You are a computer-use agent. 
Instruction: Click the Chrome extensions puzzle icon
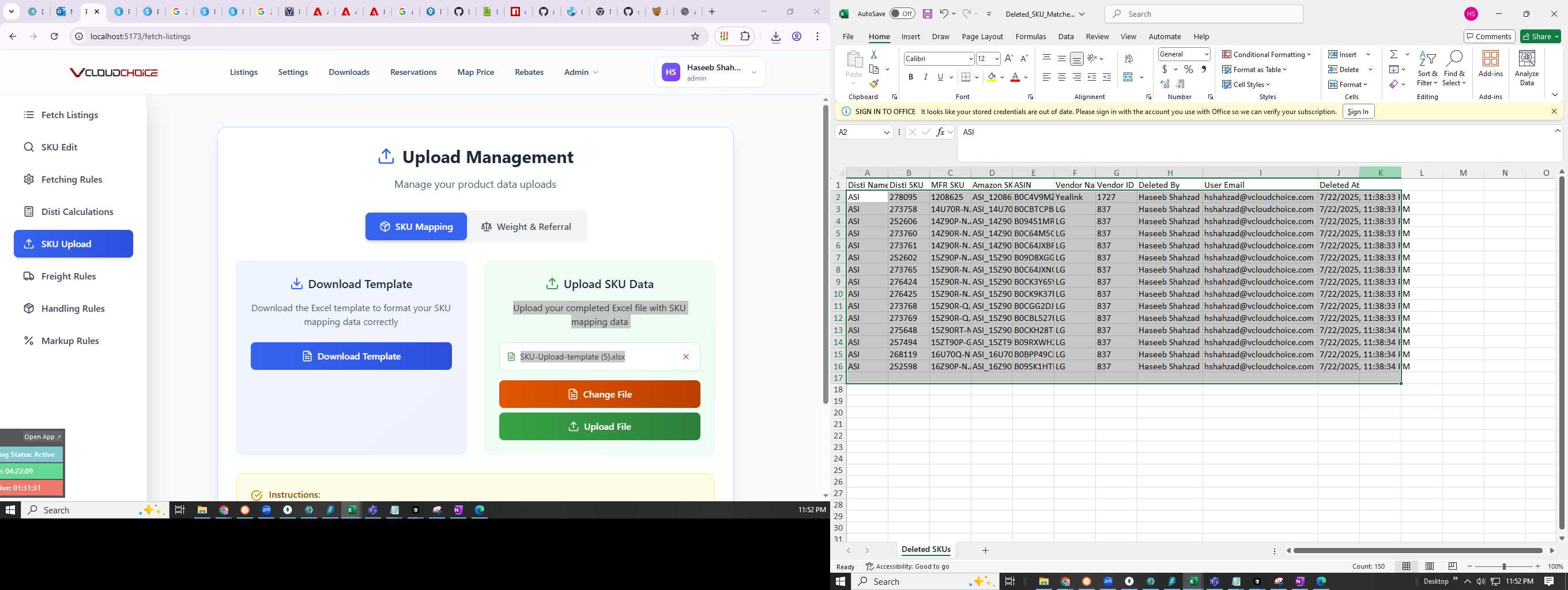tap(745, 36)
